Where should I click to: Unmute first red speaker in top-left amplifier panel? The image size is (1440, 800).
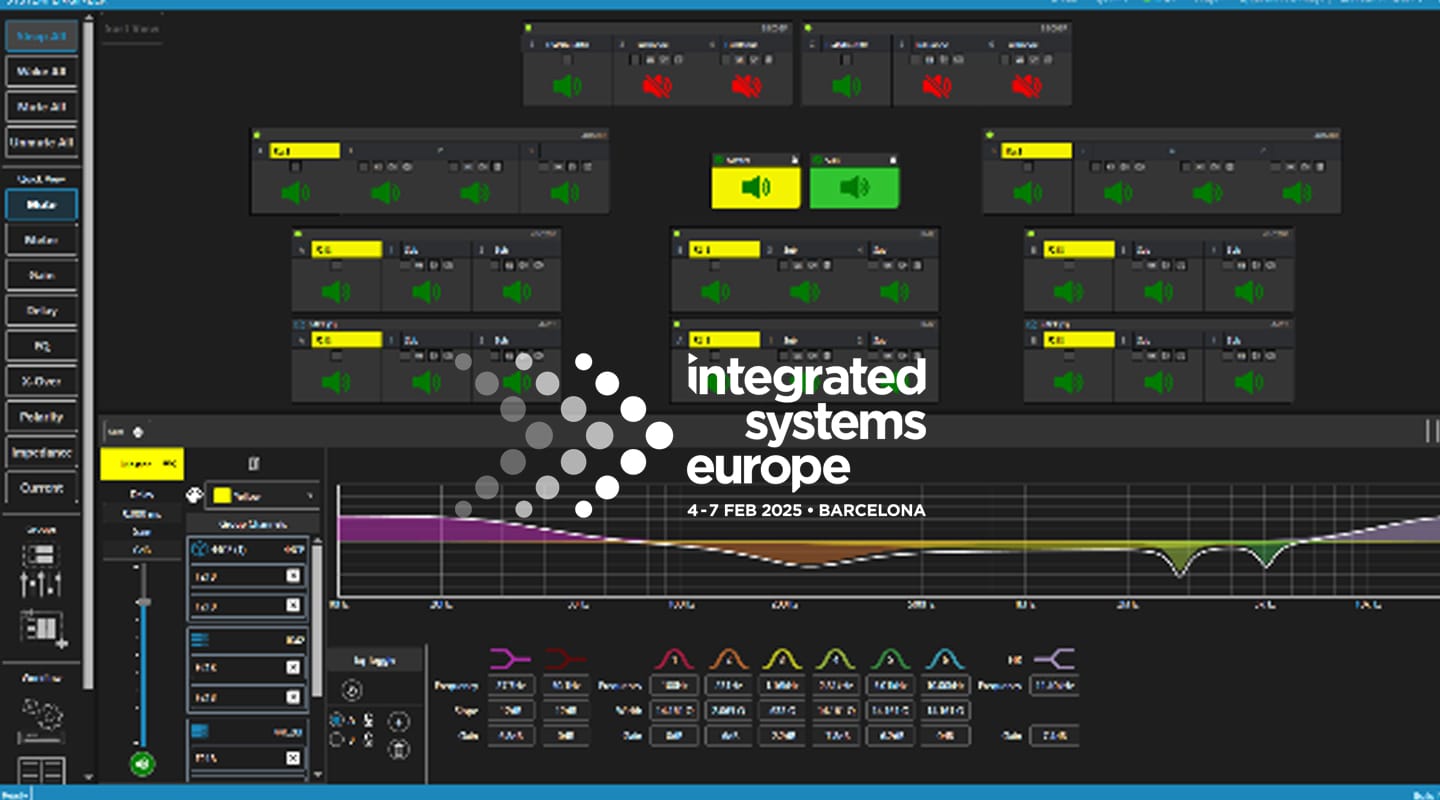(656, 86)
